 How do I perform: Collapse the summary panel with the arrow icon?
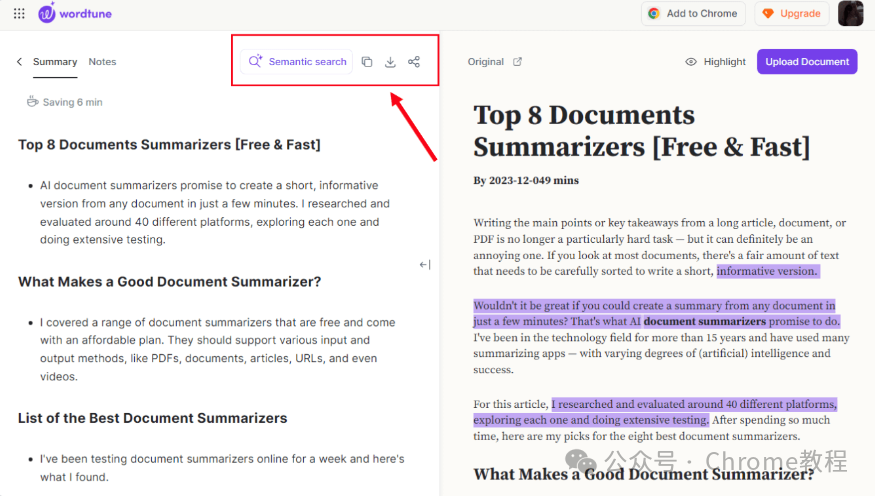[x=425, y=264]
